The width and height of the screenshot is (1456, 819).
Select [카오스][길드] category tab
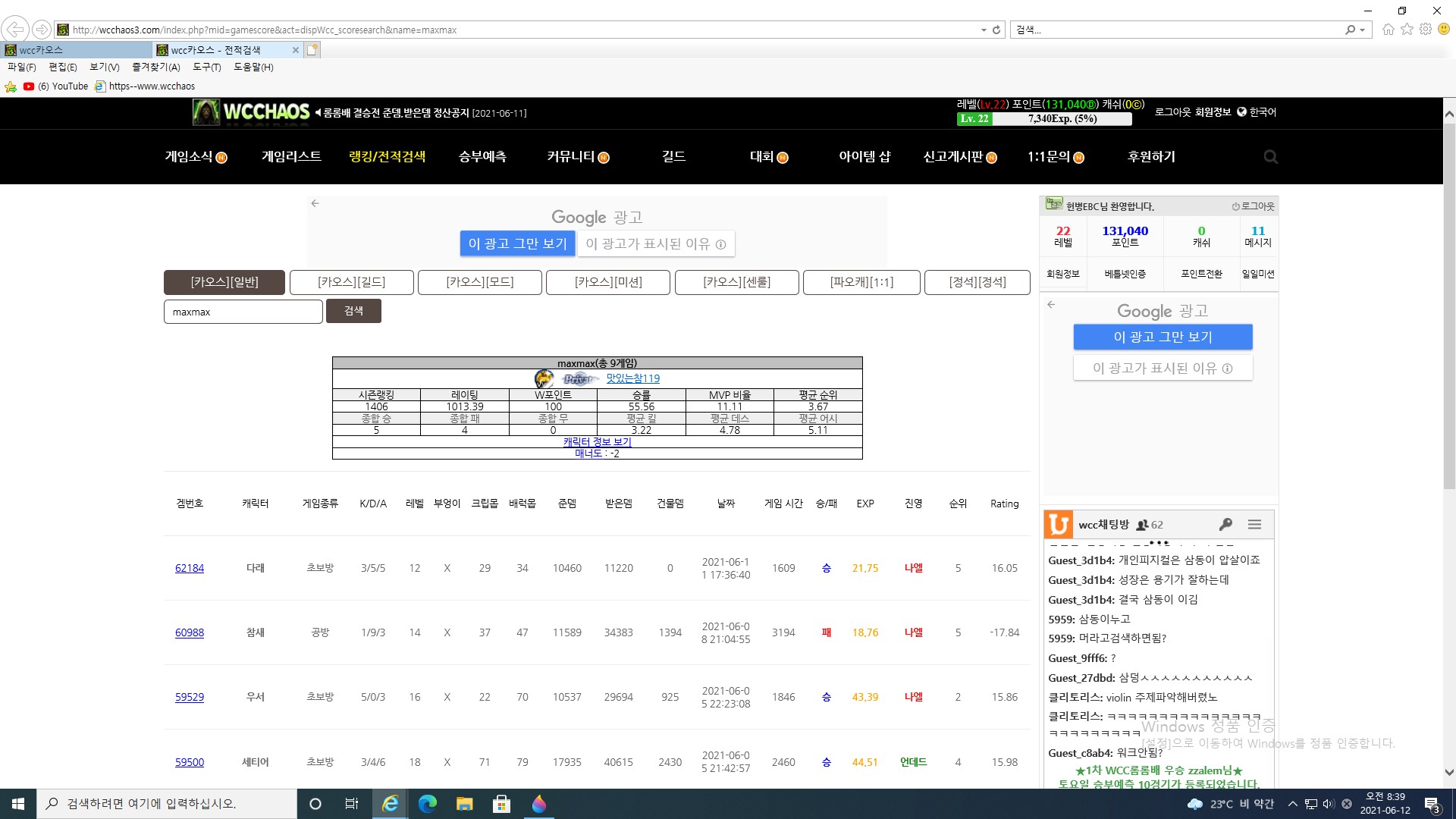[x=352, y=282]
